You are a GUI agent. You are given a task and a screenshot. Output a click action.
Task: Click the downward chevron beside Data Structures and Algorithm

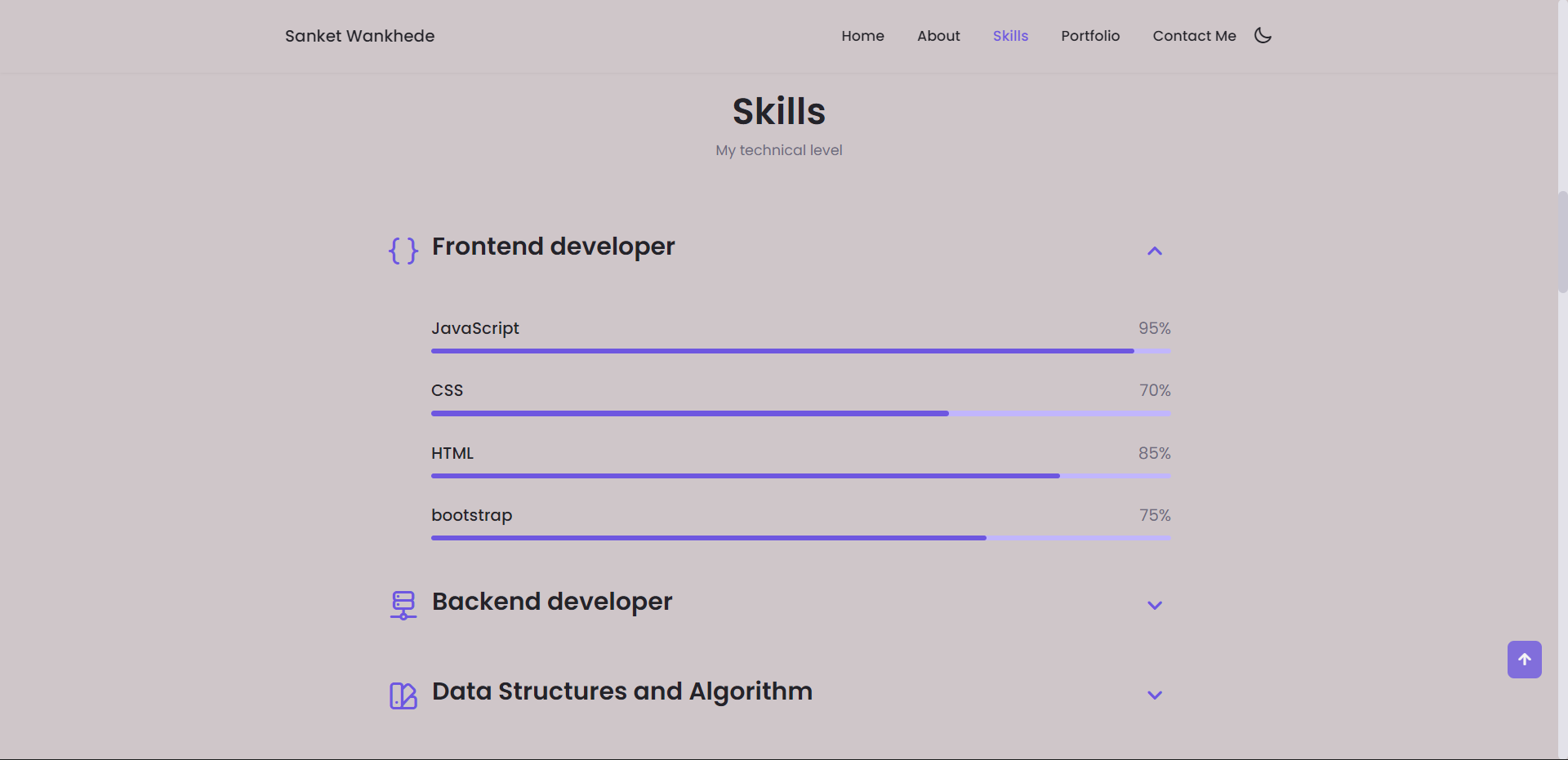pos(1154,696)
